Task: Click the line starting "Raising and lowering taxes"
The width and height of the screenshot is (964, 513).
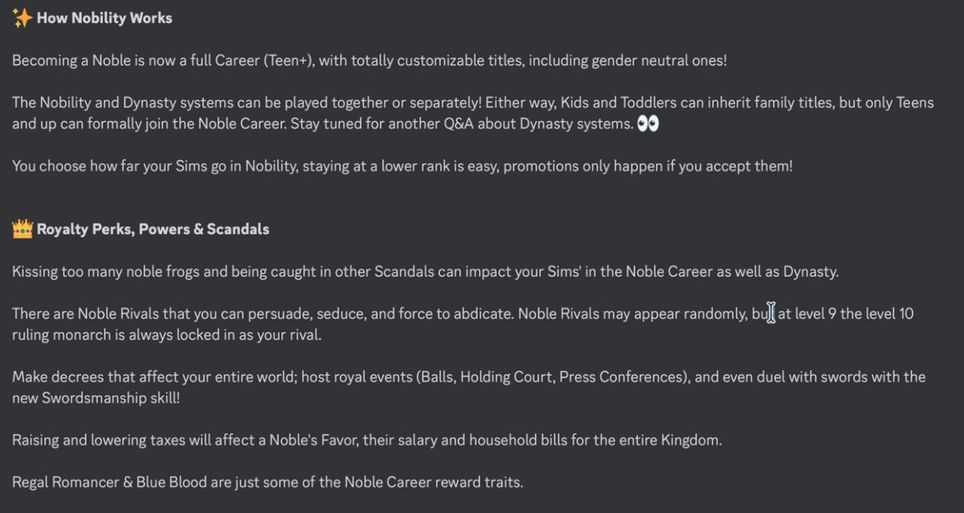Action: point(366,440)
